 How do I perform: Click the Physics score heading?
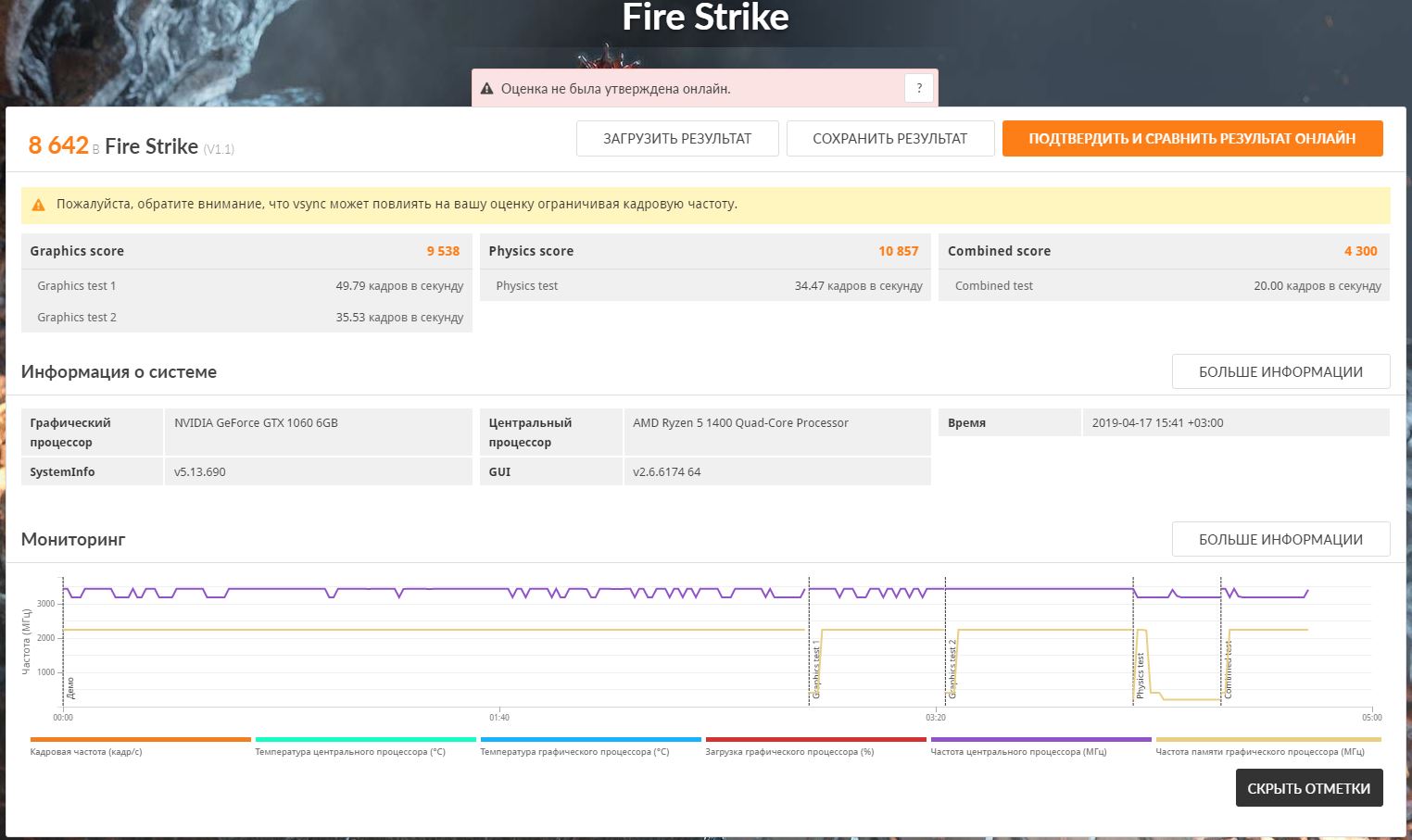tap(531, 251)
